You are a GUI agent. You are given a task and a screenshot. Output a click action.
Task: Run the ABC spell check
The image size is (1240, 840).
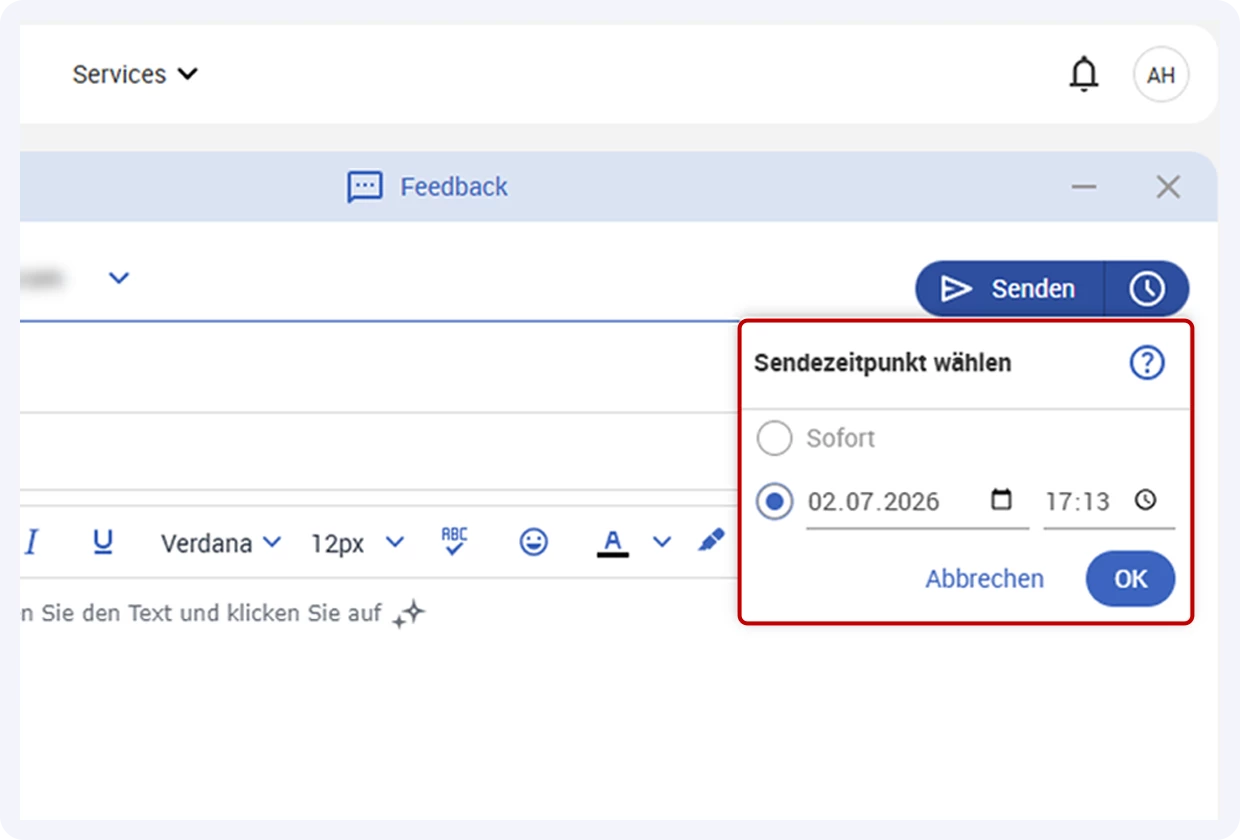coord(454,541)
